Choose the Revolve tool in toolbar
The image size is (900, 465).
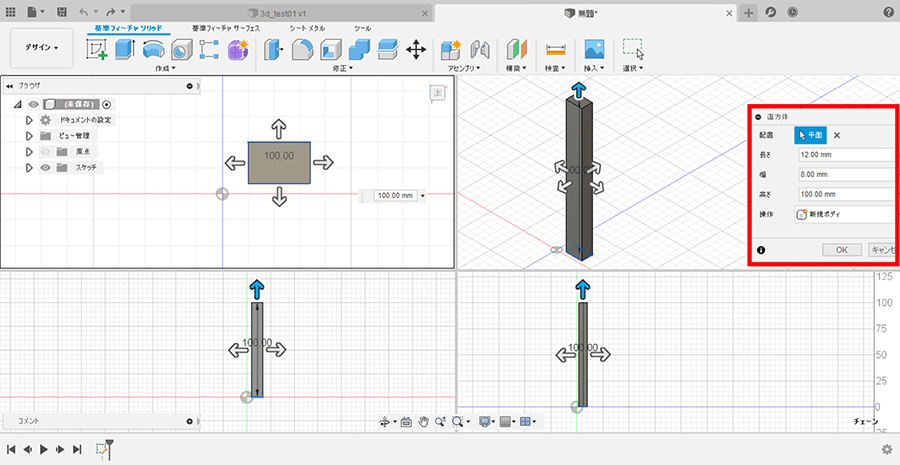[x=153, y=49]
